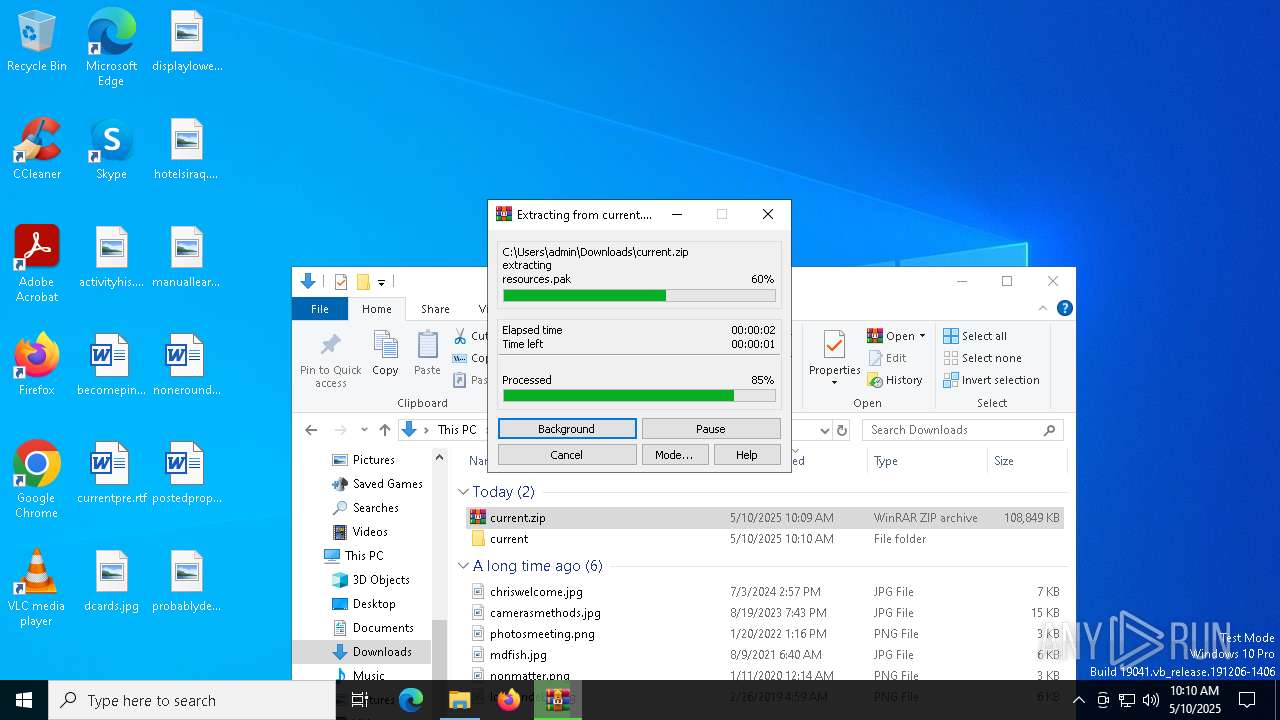Click Back arrow in Explorer navigation
Image resolution: width=1280 pixels, height=720 pixels.
coord(311,430)
